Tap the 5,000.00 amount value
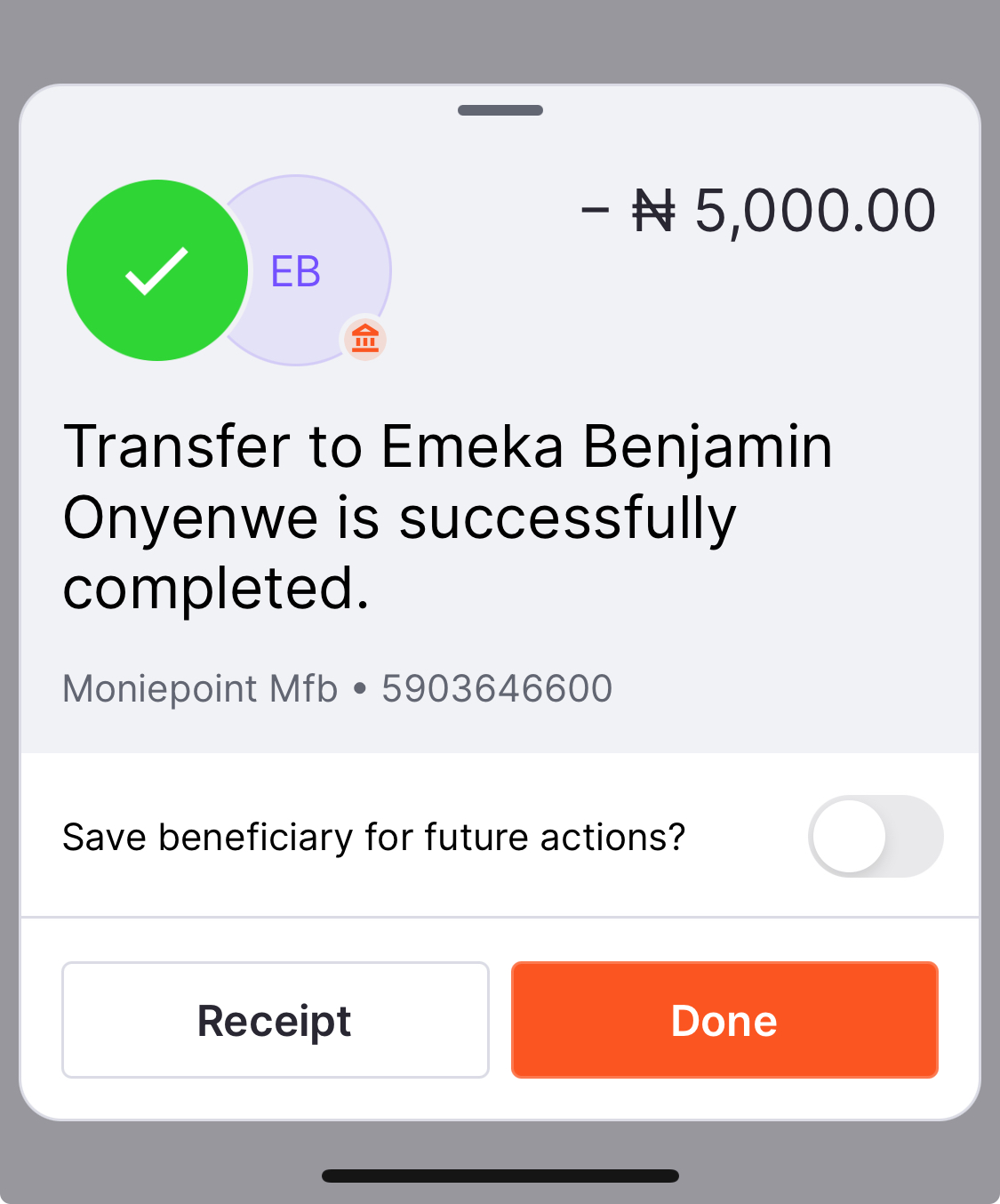Viewport: 1000px width, 1204px height. pyautogui.click(x=814, y=212)
